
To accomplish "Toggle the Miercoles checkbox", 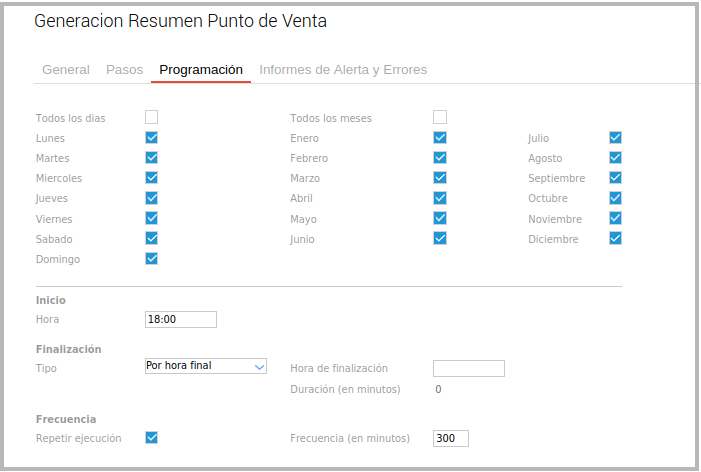I will point(152,178).
